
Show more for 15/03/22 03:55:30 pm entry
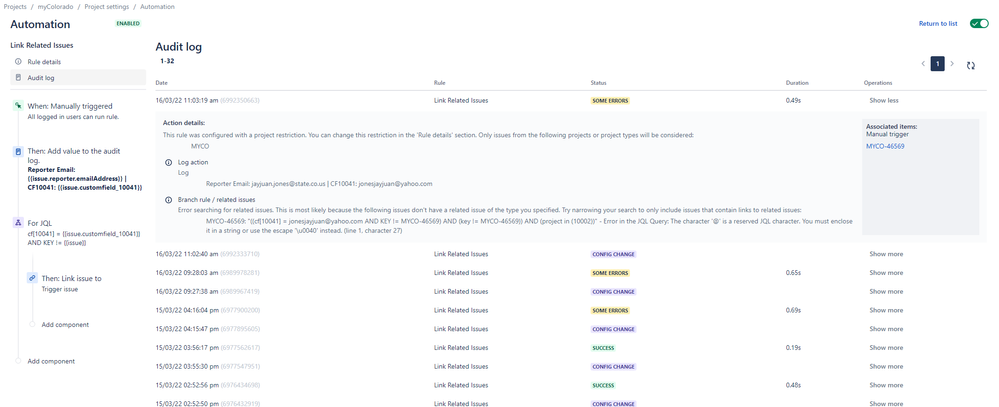pyautogui.click(x=886, y=367)
